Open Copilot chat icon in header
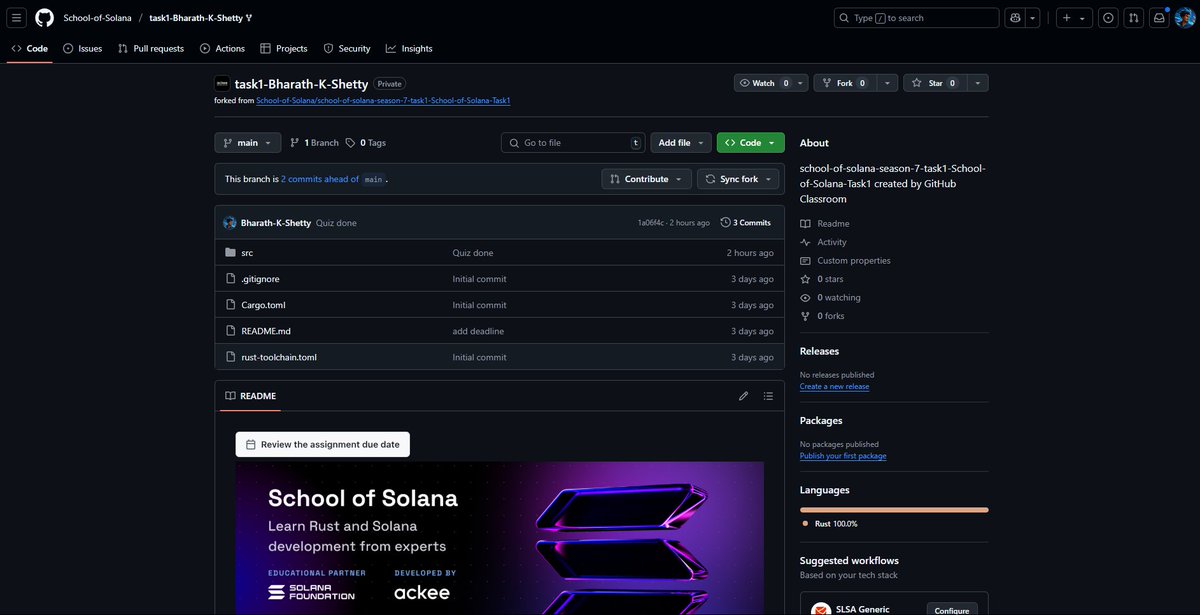This screenshot has height=615, width=1200. 1015,18
